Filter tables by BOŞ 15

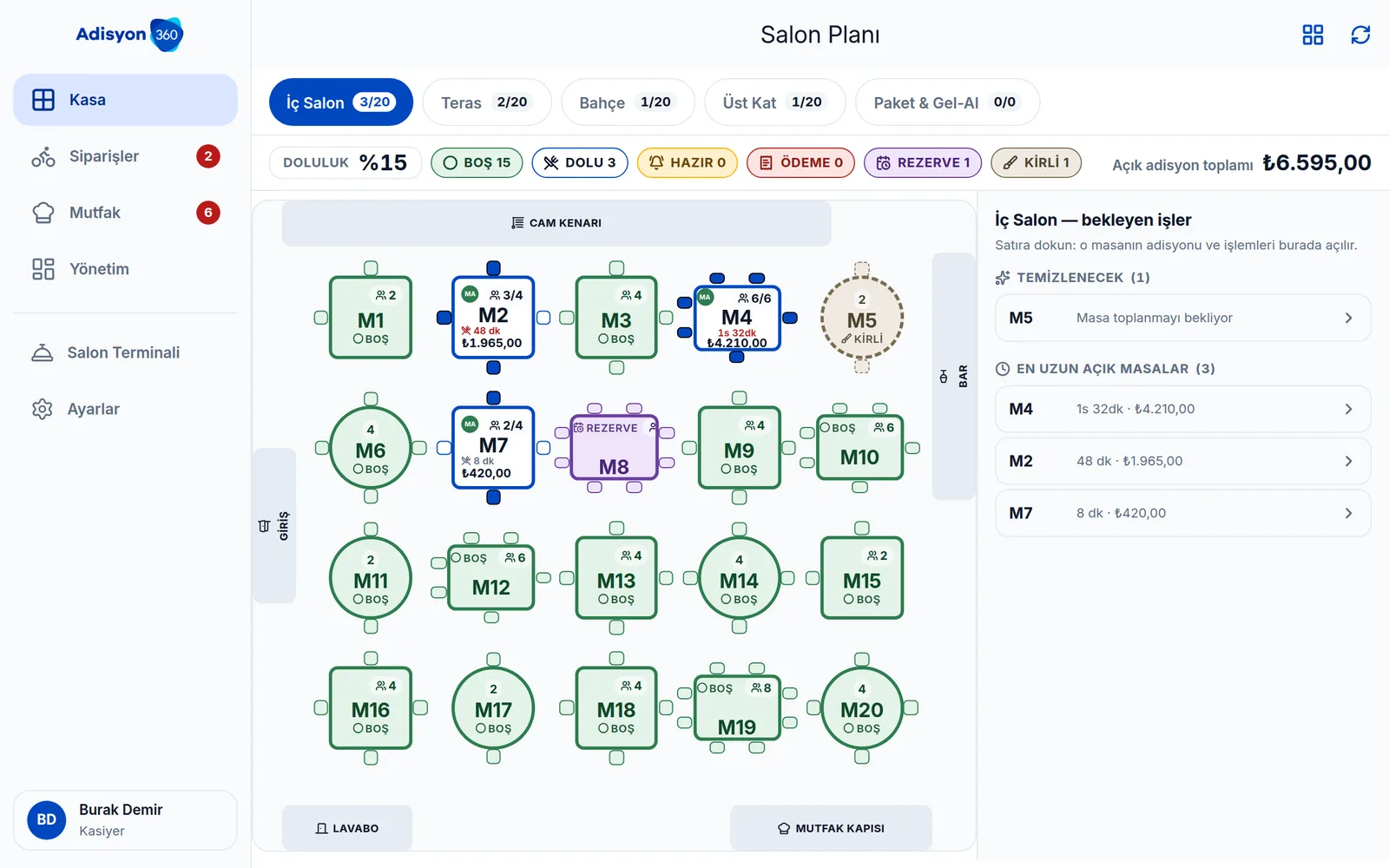click(x=477, y=162)
